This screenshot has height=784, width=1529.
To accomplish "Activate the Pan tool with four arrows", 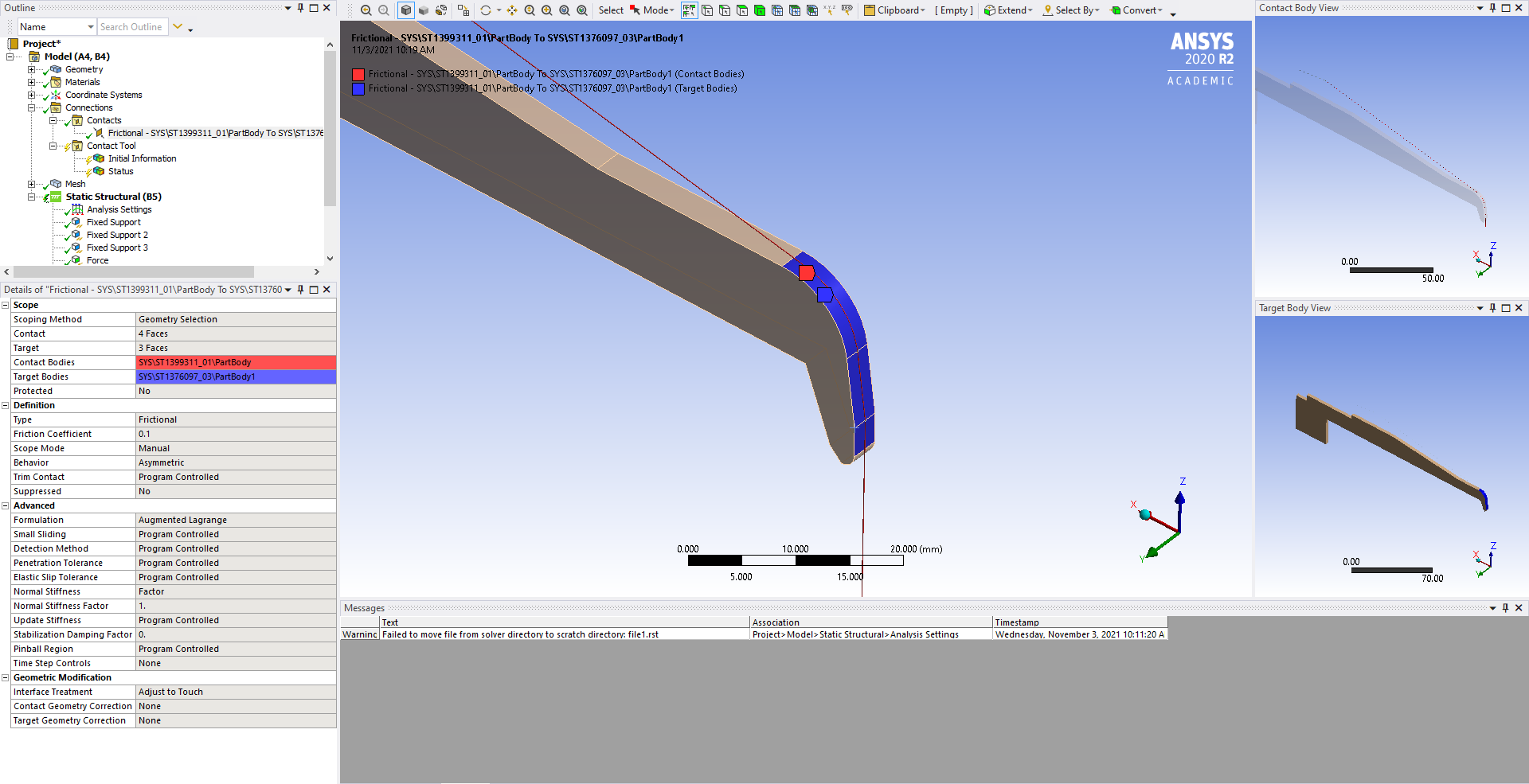I will click(x=511, y=10).
